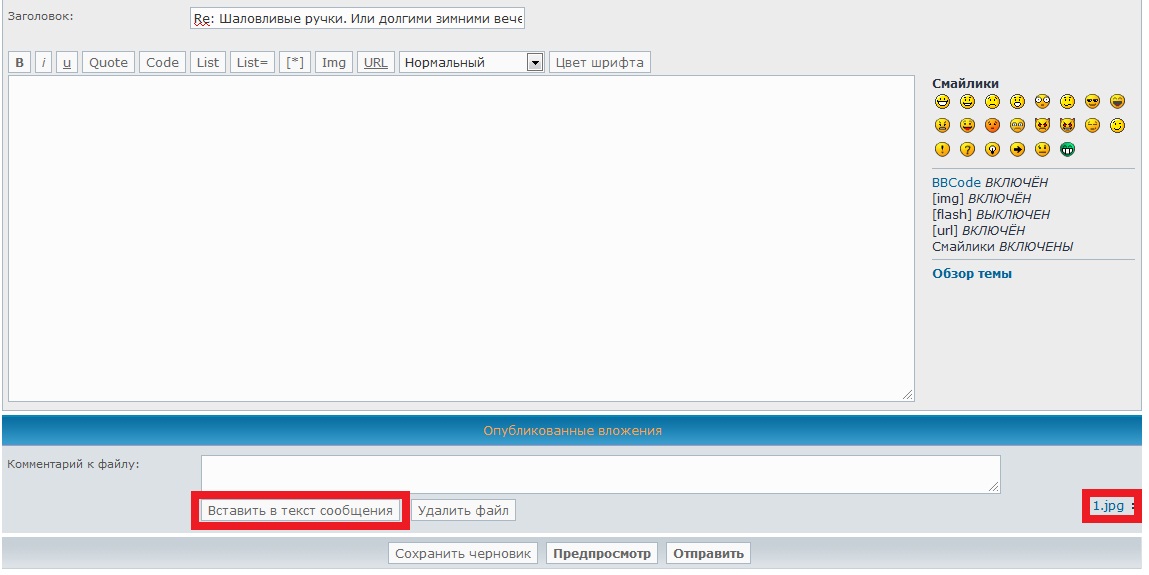Toggle underline formatting button
Image resolution: width=1149 pixels, height=575 pixels.
[x=67, y=63]
